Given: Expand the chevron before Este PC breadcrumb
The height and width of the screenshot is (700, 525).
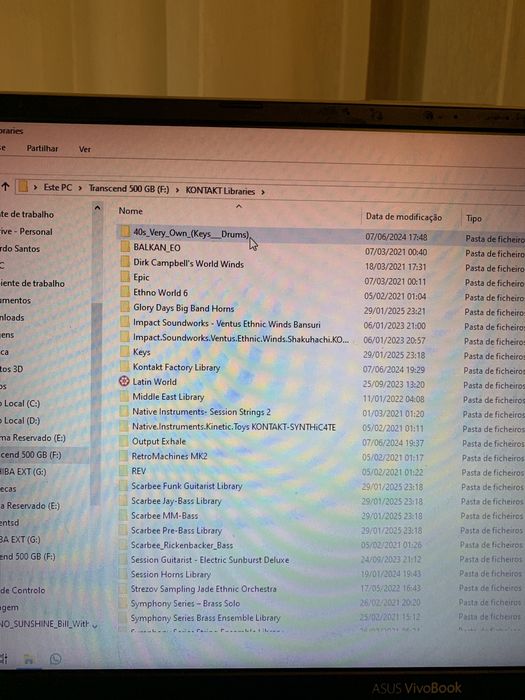Looking at the screenshot, I should click(x=35, y=187).
